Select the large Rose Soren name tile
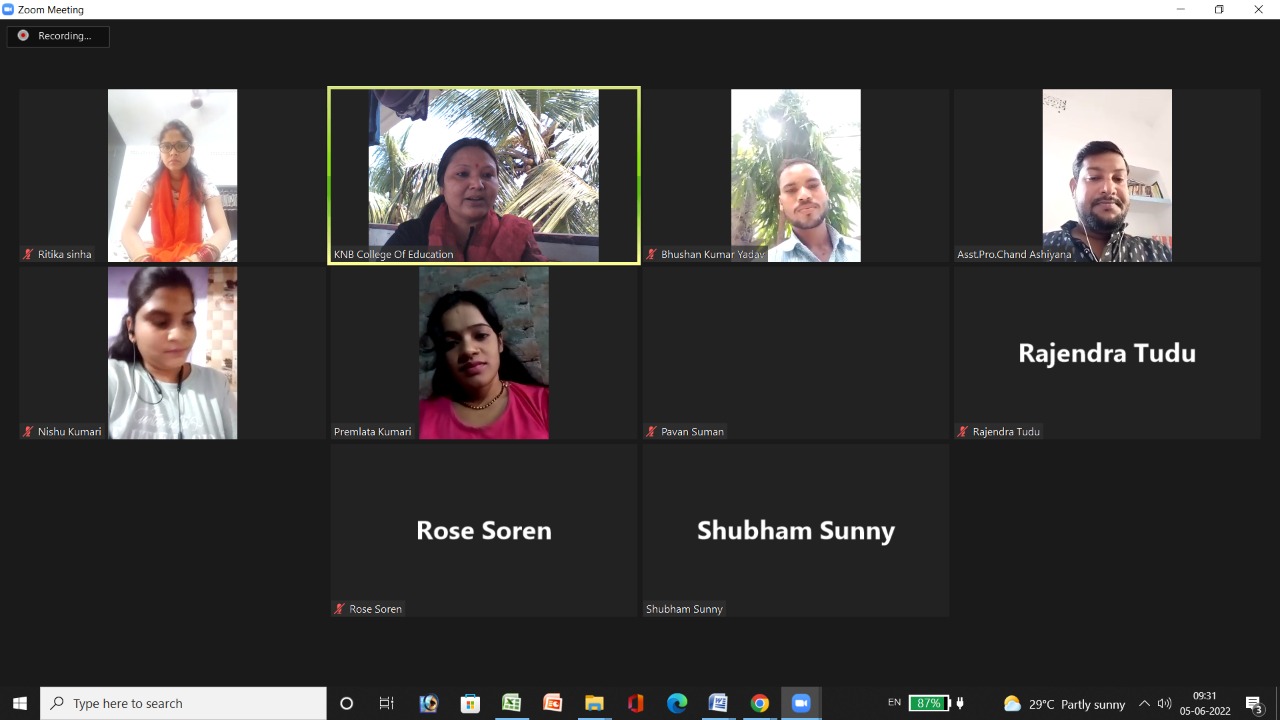This screenshot has width=1280, height=720. pyautogui.click(x=484, y=529)
